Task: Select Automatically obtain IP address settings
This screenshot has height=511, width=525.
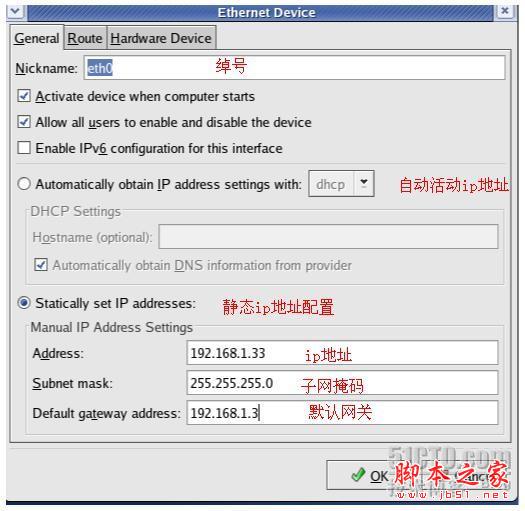Action: tap(24, 184)
